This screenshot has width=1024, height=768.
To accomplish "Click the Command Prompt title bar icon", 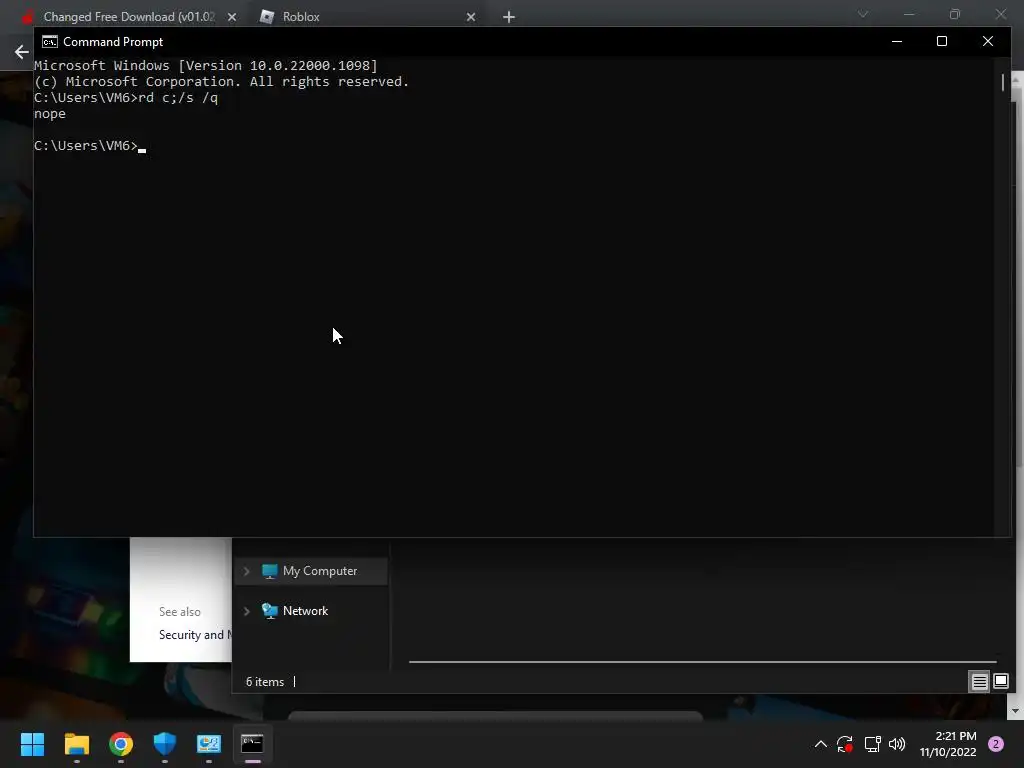I will click(50, 42).
